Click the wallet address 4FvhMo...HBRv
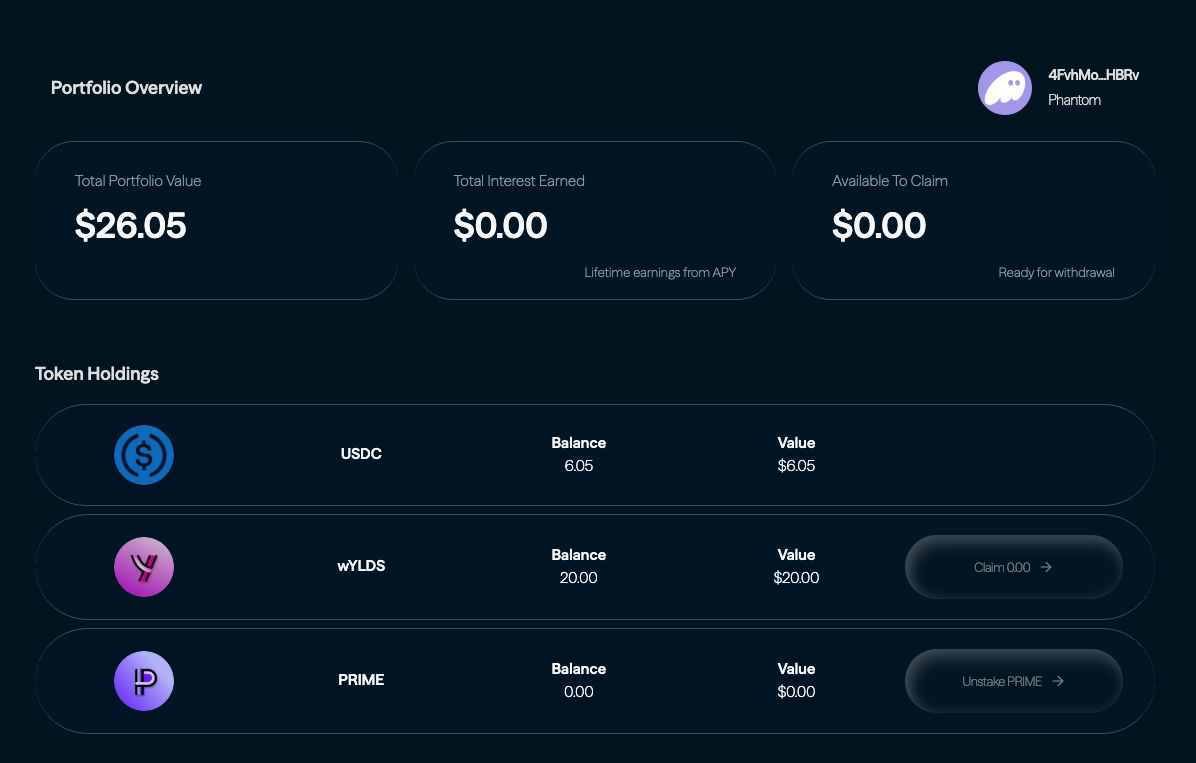The height and width of the screenshot is (763, 1196). click(x=1093, y=75)
